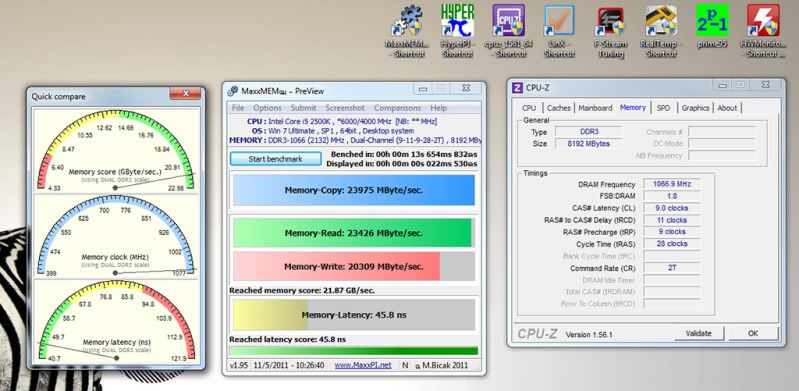Click the Memory-Read 23426 MByte/sec bar

(354, 233)
